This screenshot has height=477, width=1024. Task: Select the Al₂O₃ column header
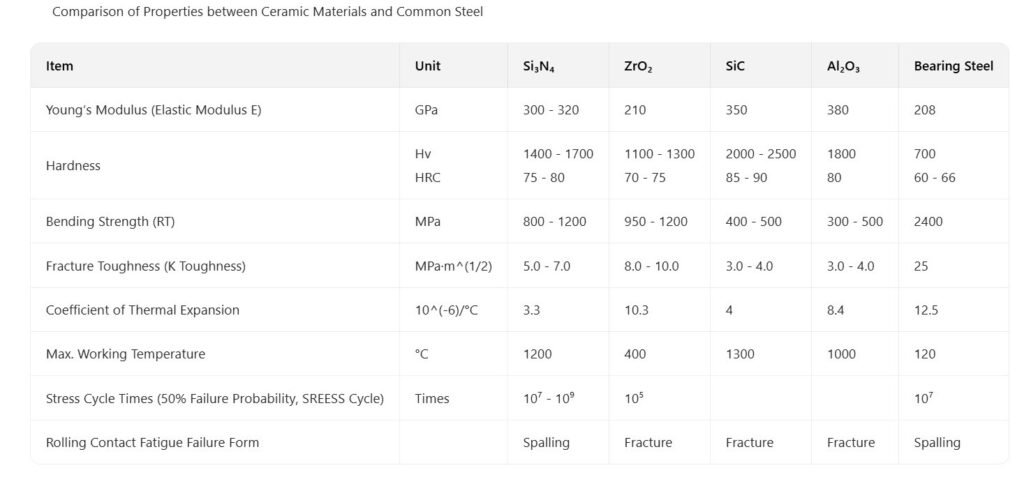click(843, 67)
